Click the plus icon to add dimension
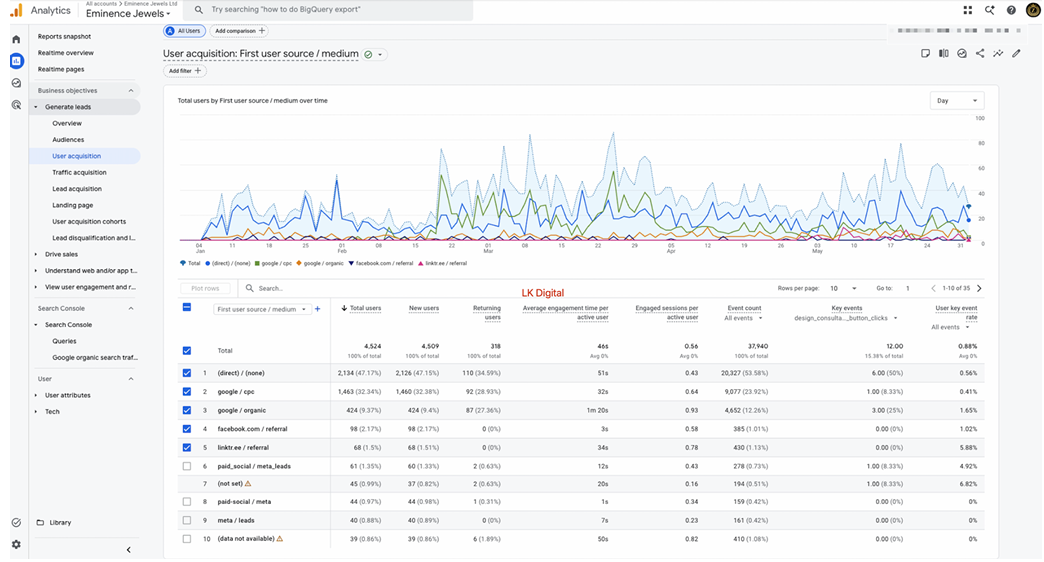The image size is (1044, 562). [318, 309]
